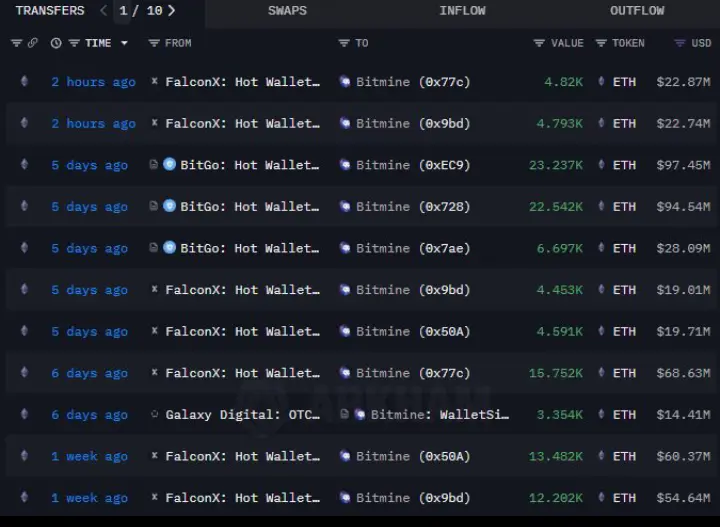The width and height of the screenshot is (720, 527).
Task: Click the $19.01M USD amount
Action: 683,290
